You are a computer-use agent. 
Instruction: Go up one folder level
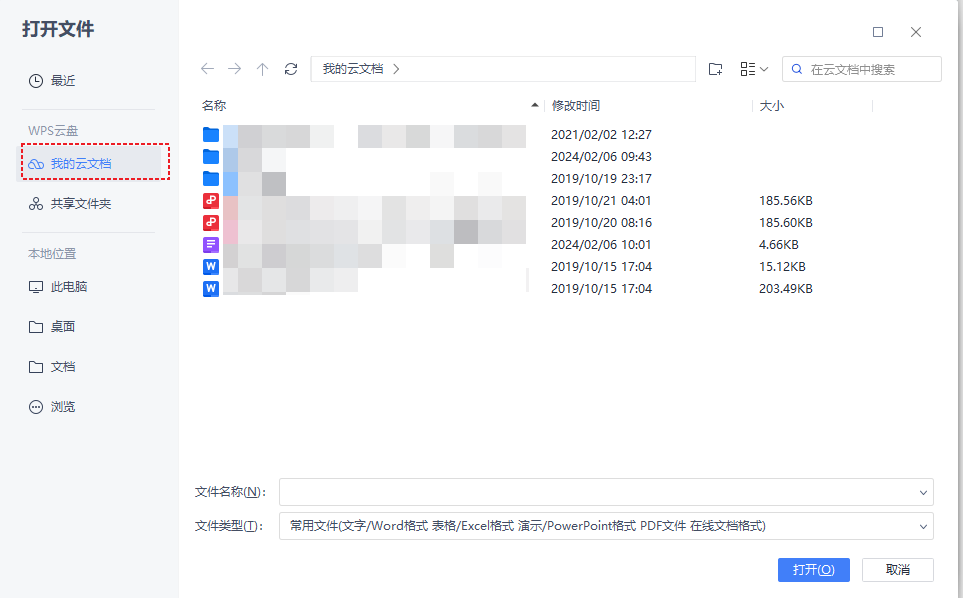(x=262, y=69)
